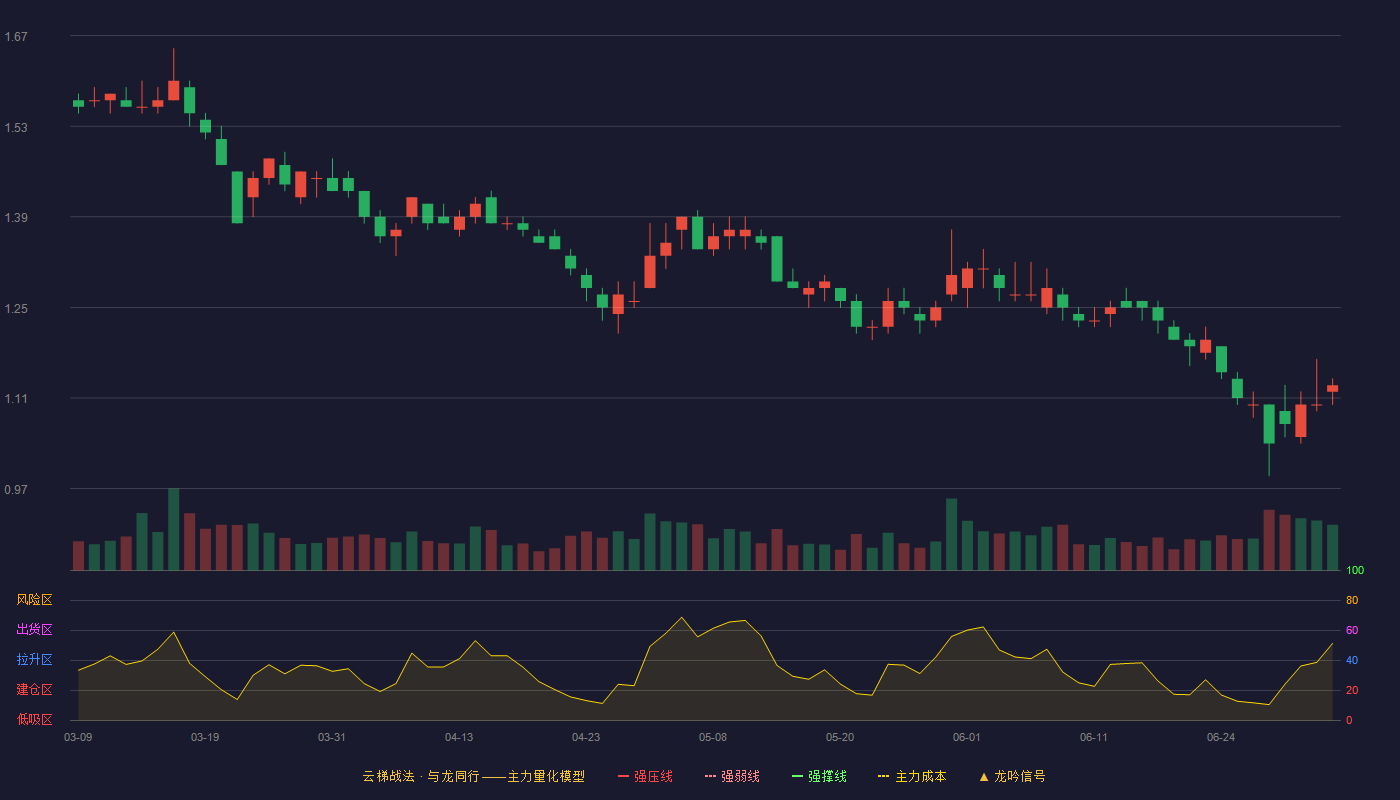Click the 1.53 price axis label

pos(16,127)
